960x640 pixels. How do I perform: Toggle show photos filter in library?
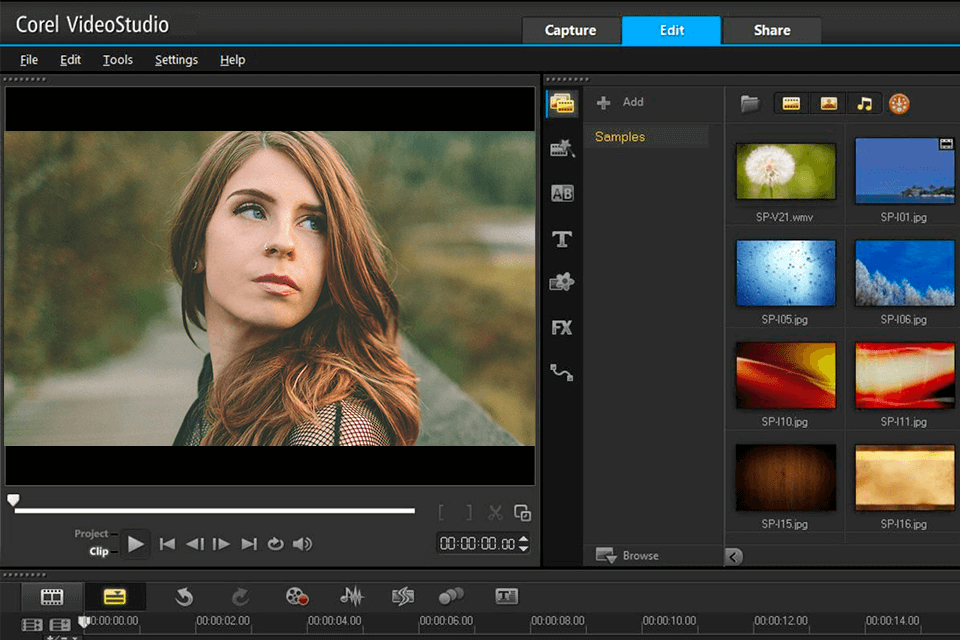[828, 104]
